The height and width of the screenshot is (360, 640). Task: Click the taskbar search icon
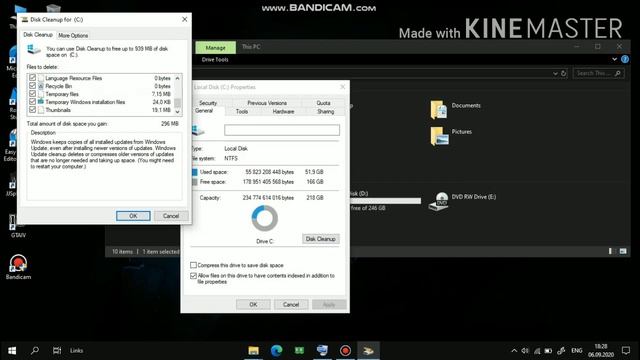(35, 351)
